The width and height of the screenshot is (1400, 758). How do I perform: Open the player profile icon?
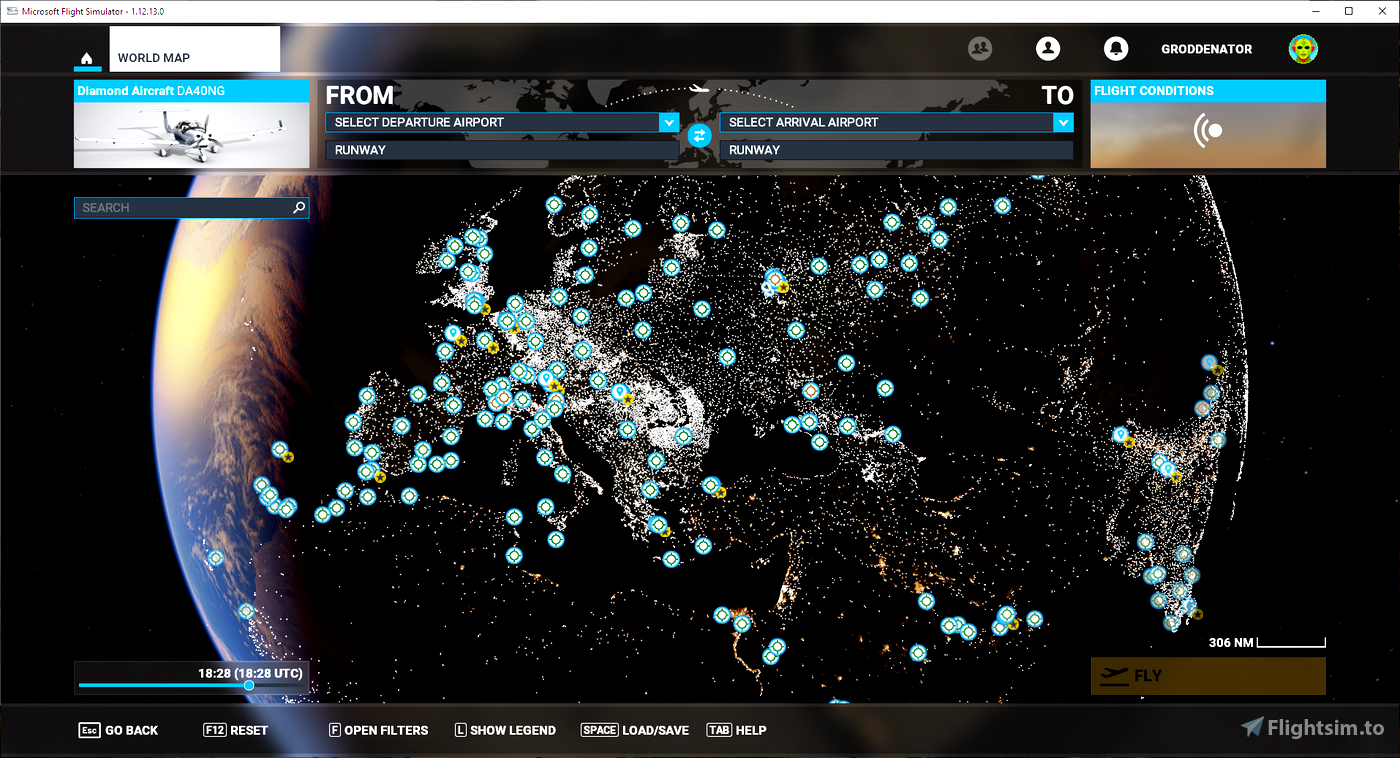tap(1048, 48)
